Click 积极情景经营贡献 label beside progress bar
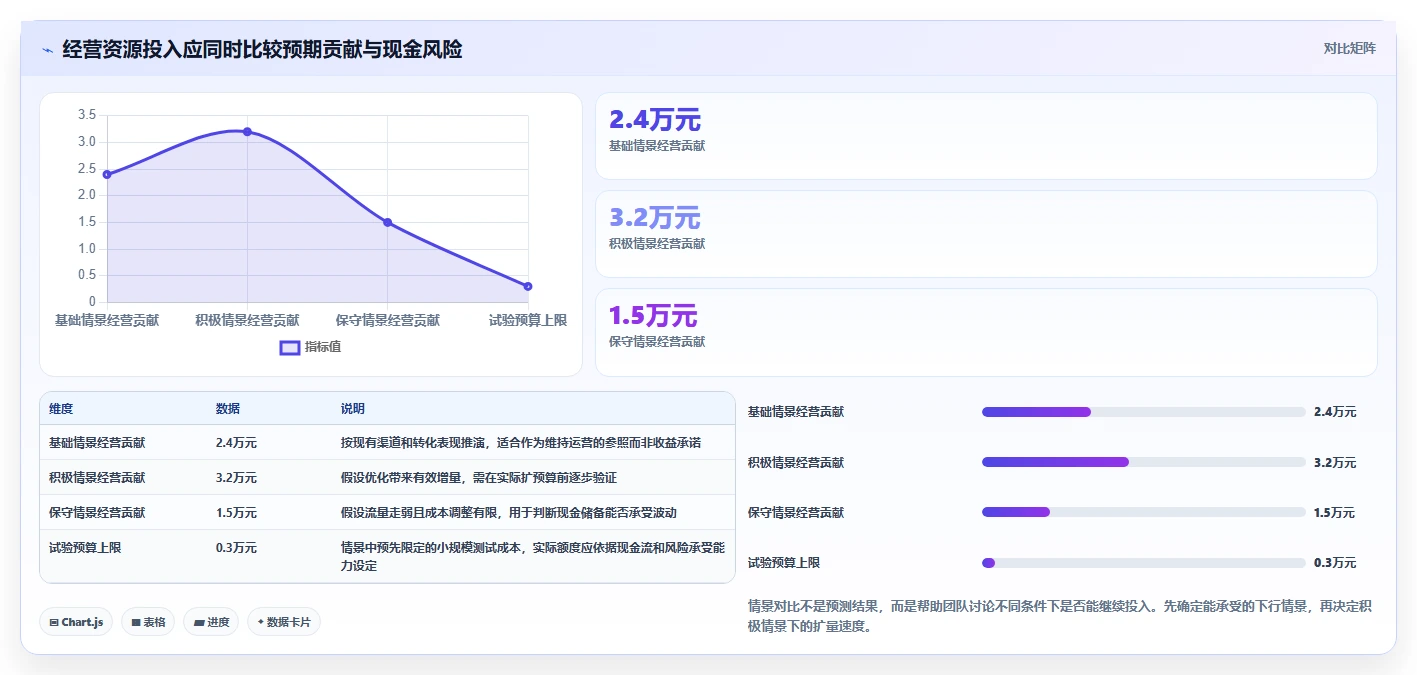 pyautogui.click(x=796, y=463)
